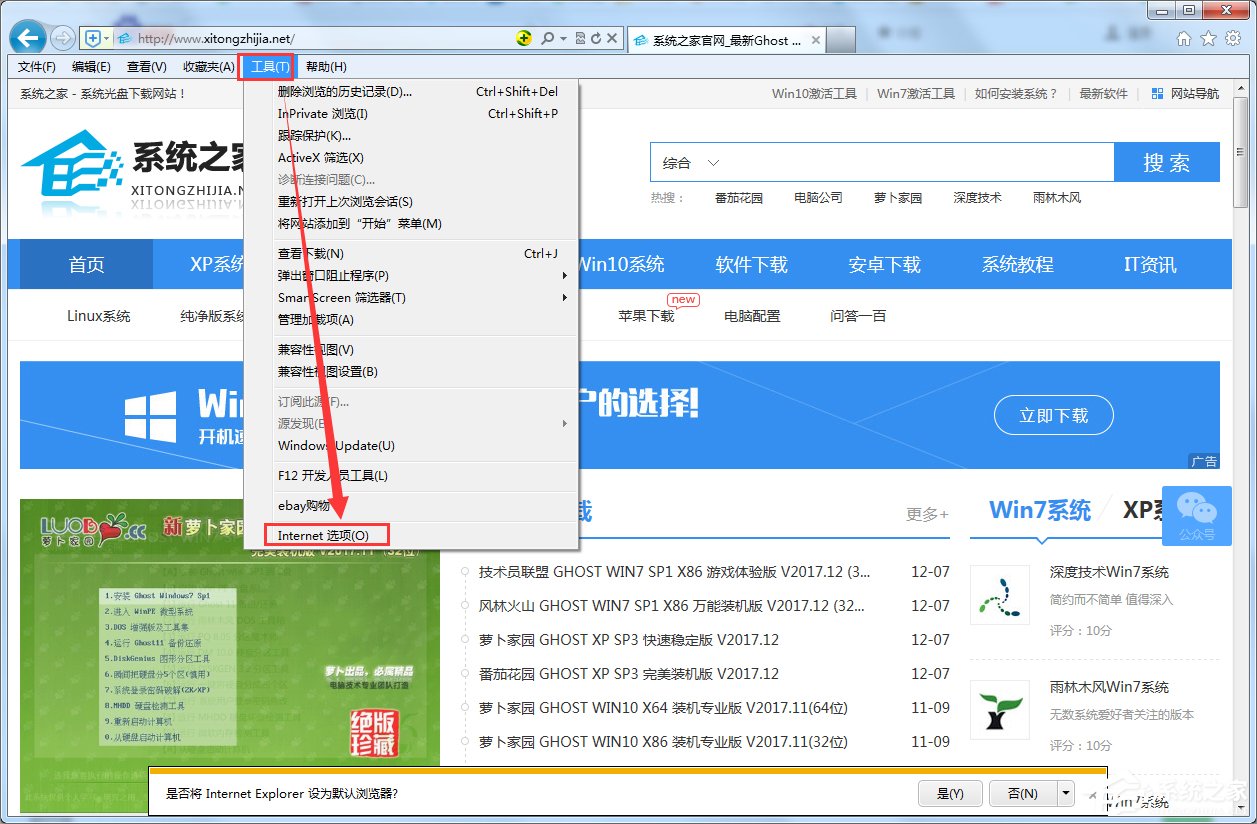Viewport: 1257px width, 824px height.
Task: Open Favorites via the star icon
Action: click(1208, 38)
